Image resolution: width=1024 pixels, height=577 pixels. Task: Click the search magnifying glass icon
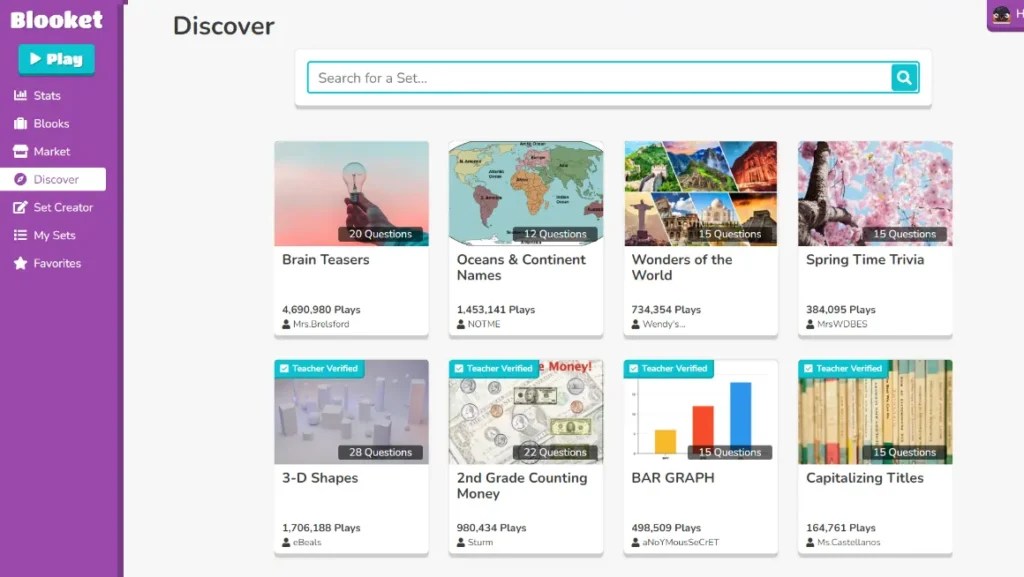coord(903,77)
